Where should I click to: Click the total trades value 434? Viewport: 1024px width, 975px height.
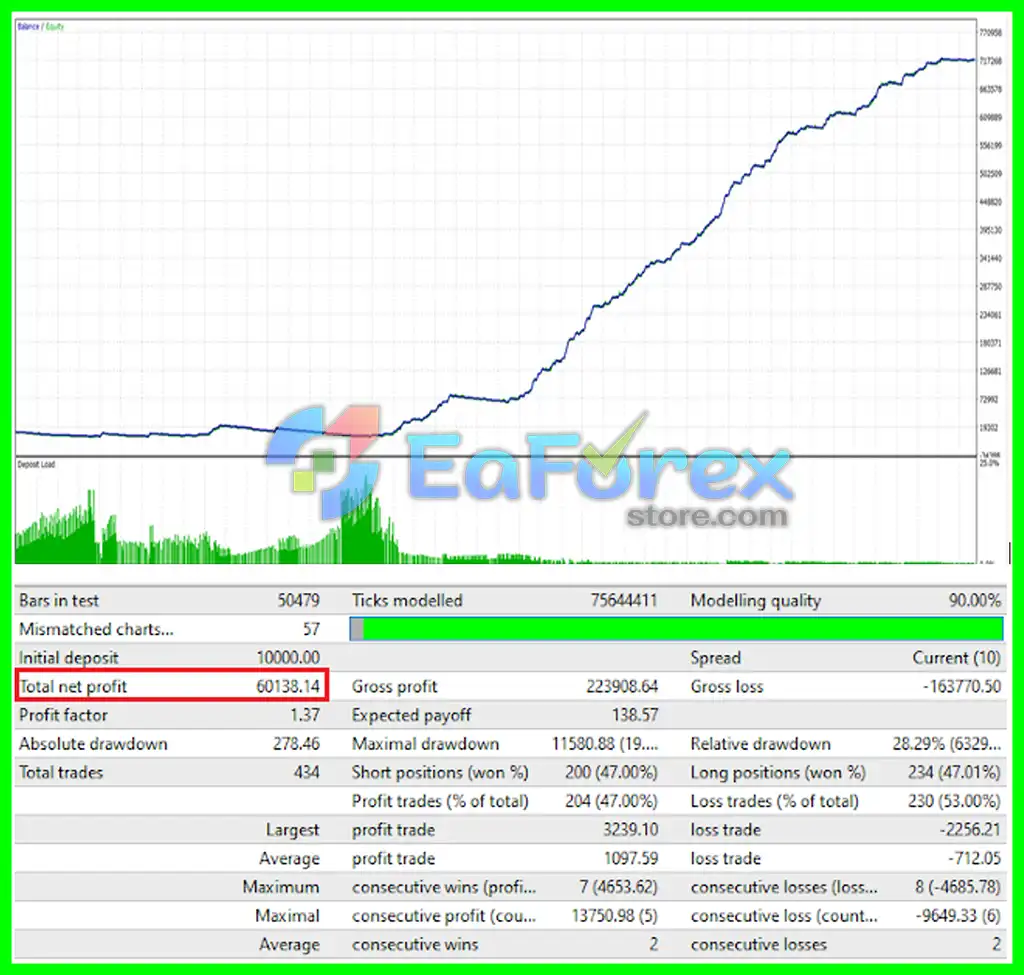[307, 773]
